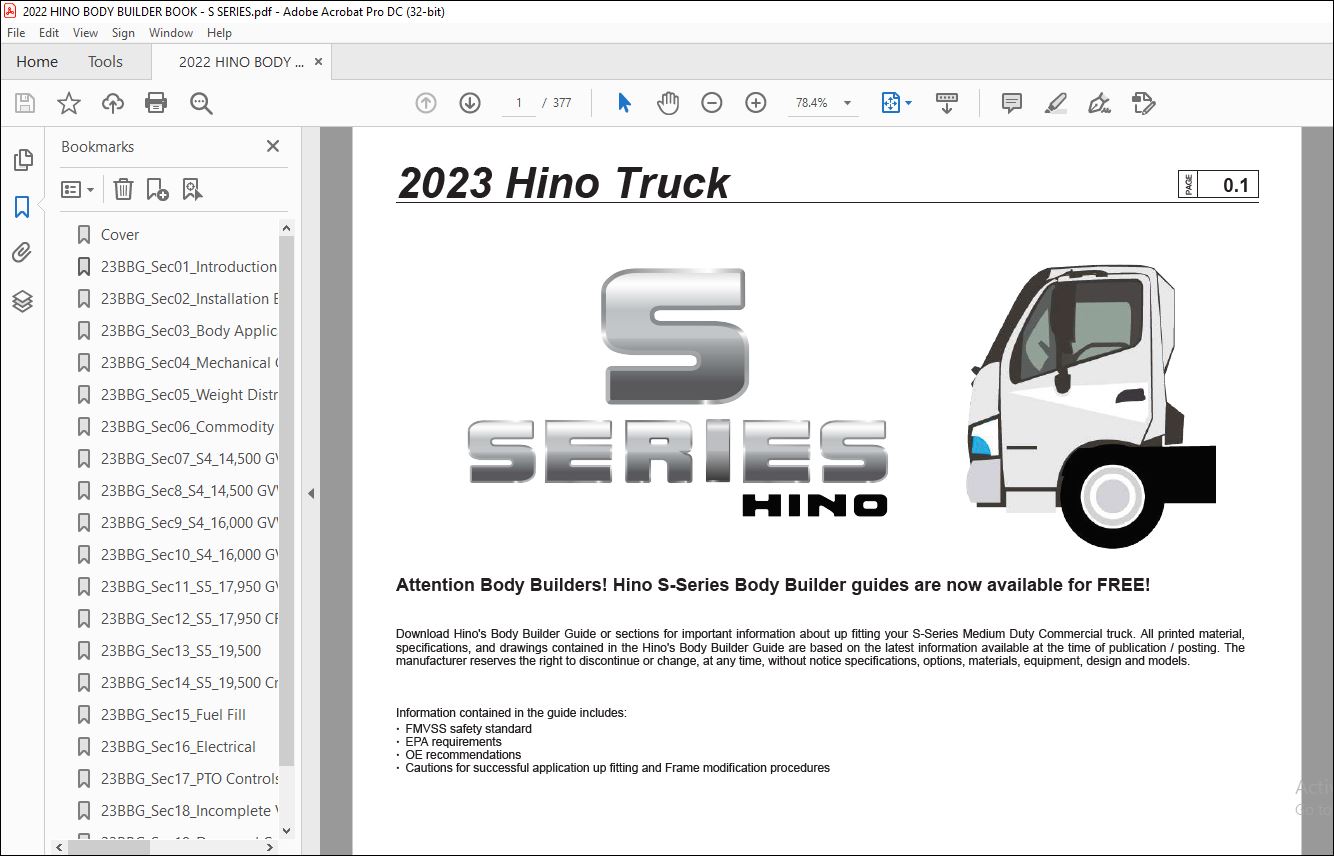Open the Help menu
This screenshot has width=1334, height=856.
(x=219, y=33)
